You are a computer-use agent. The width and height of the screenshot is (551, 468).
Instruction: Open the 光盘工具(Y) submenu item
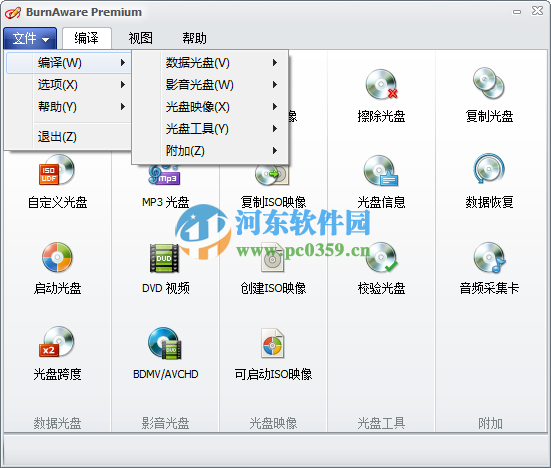[210, 129]
